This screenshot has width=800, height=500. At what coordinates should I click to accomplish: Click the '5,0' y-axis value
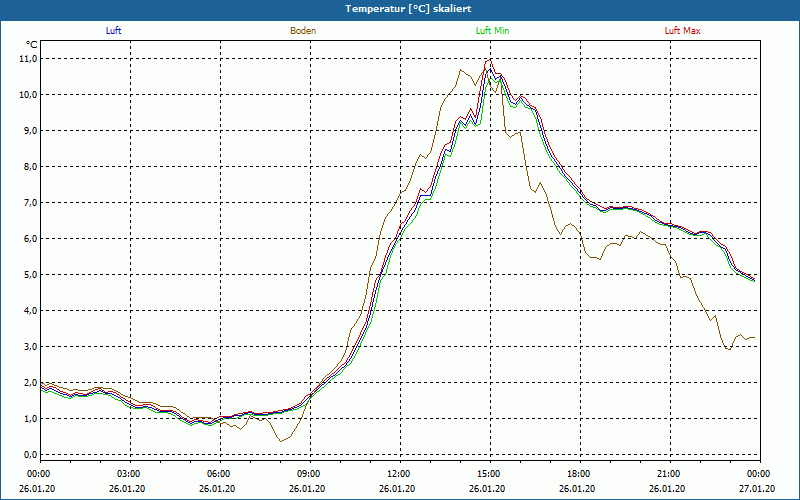(31, 274)
